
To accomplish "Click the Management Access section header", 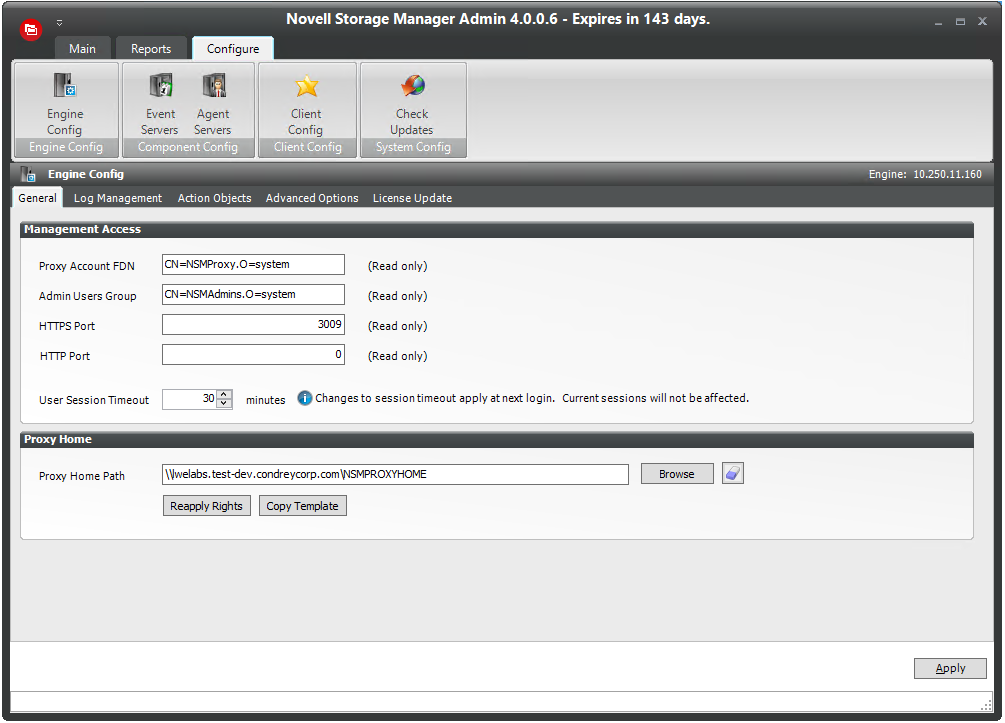I will click(497, 229).
